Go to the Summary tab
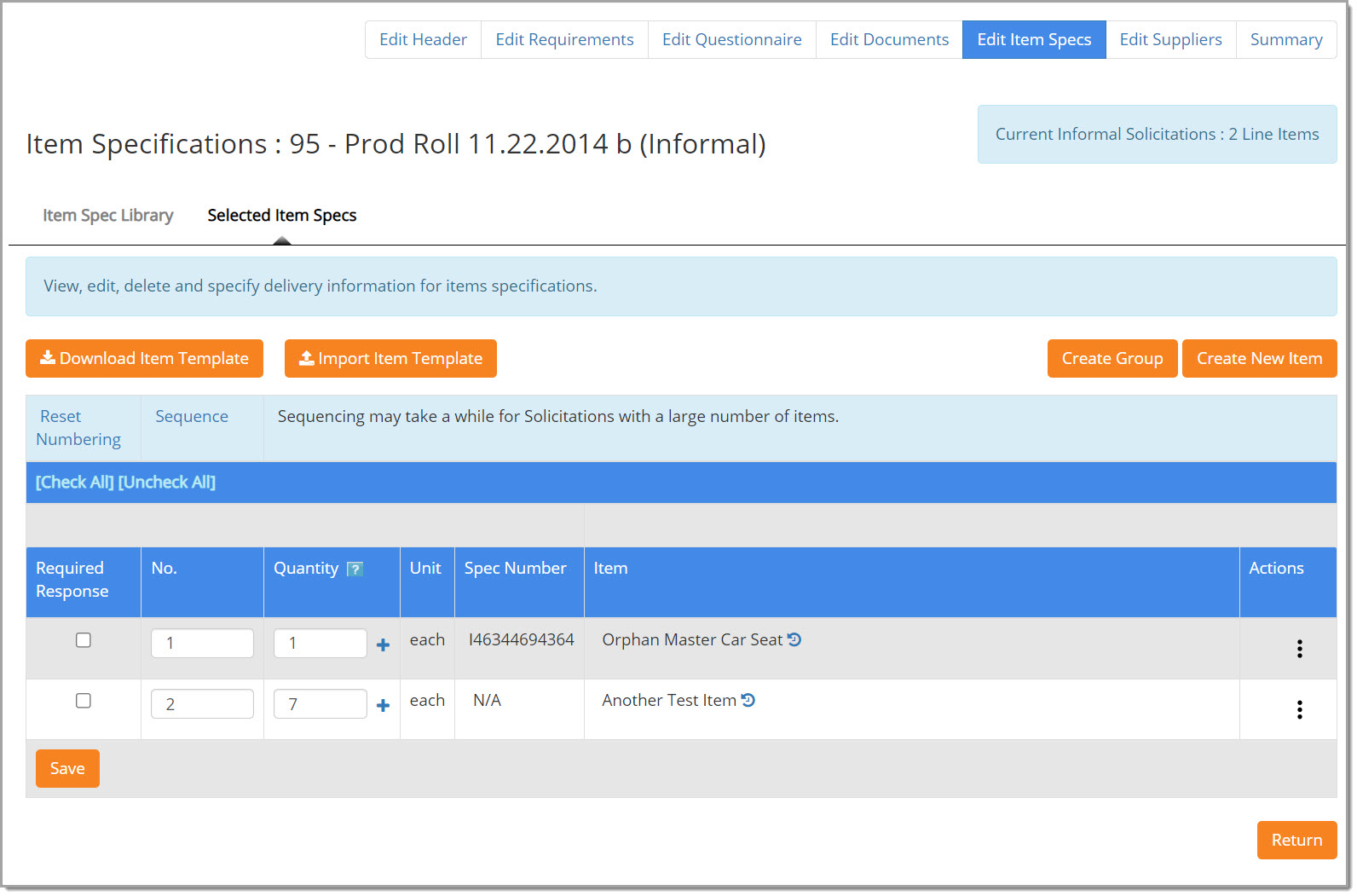The height and width of the screenshot is (896, 1357). (x=1285, y=40)
